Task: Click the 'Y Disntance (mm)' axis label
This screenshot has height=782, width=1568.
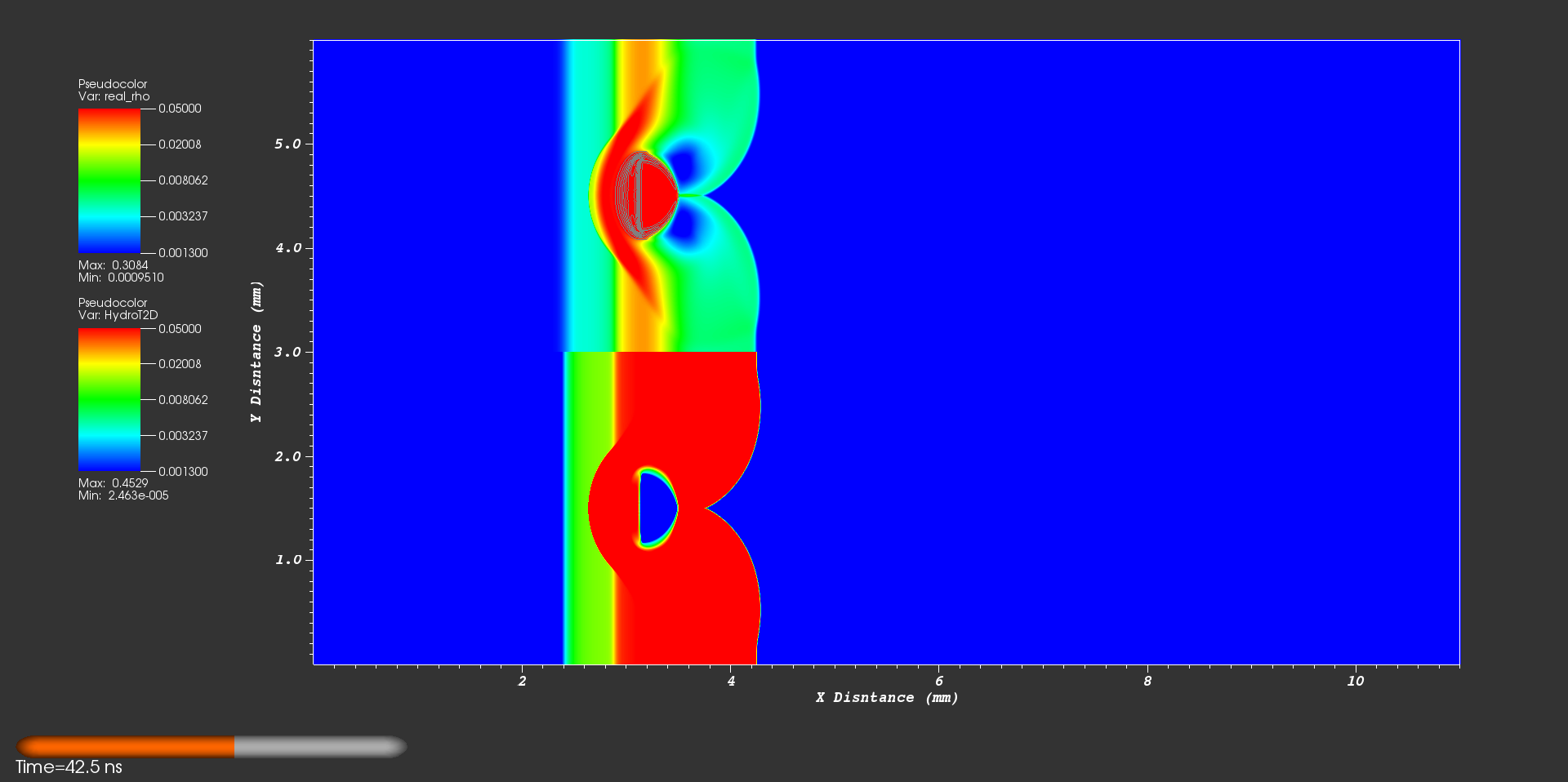Action: 256,352
